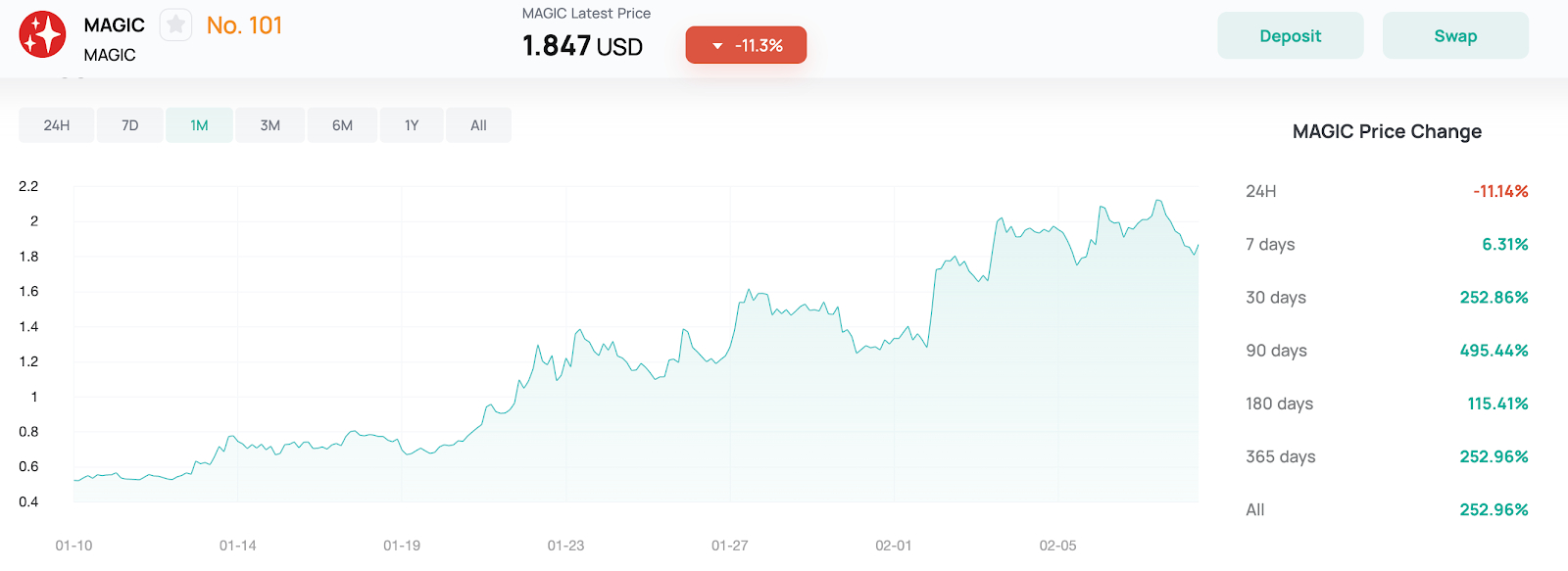This screenshot has width=1568, height=571.
Task: Switch chart to the 6M range
Action: click(342, 125)
